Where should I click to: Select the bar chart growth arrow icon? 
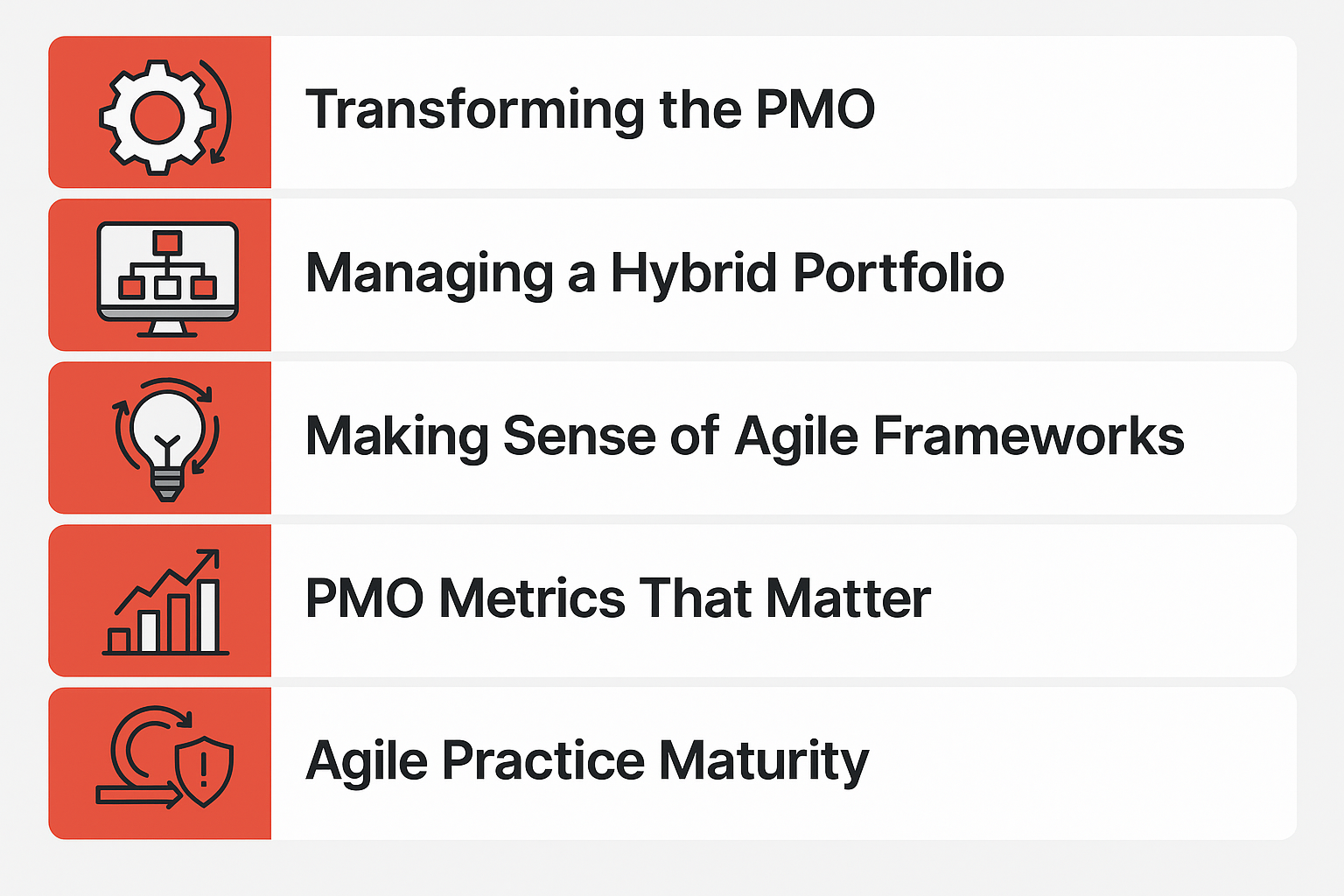tap(165, 602)
